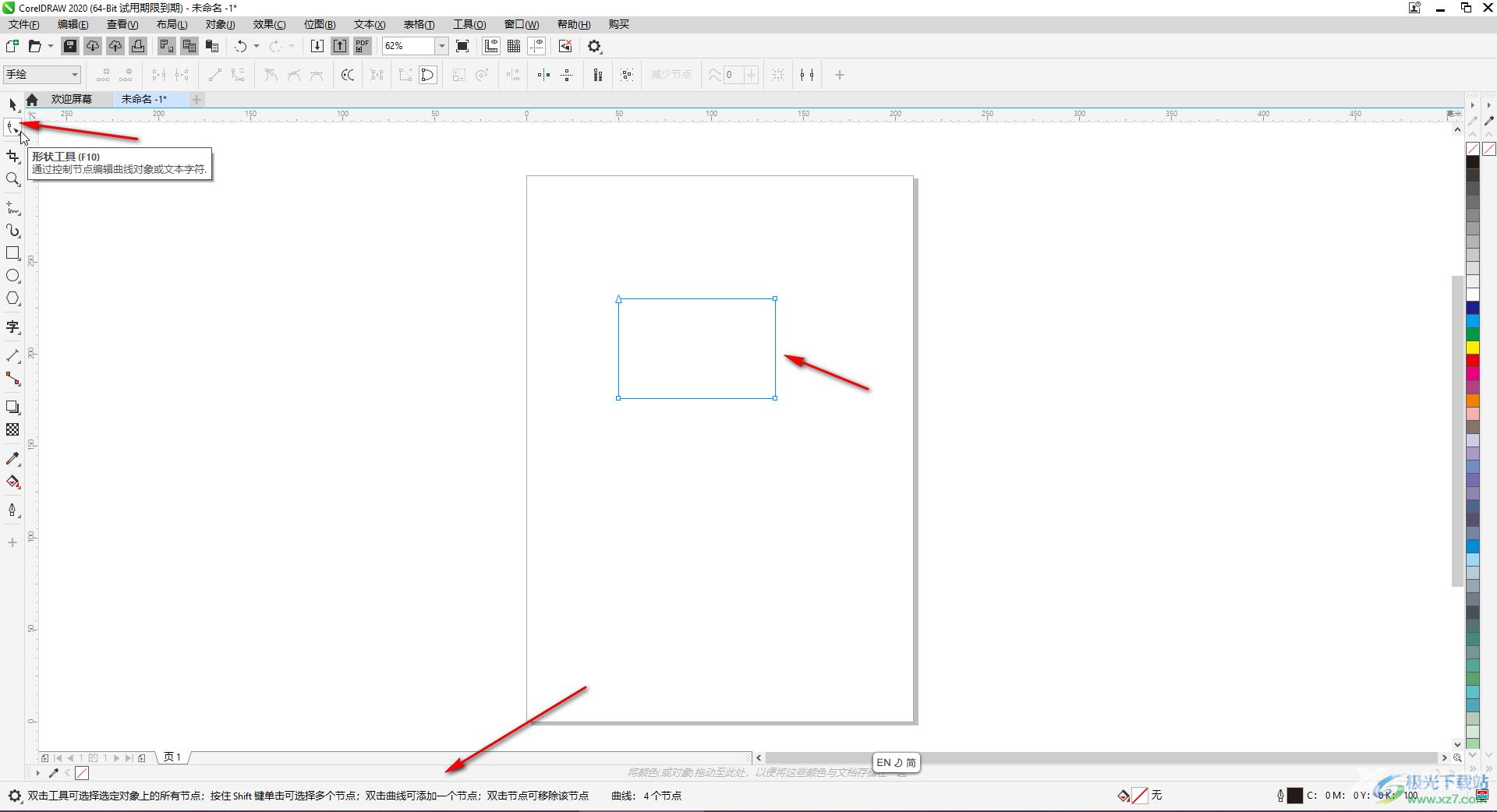The image size is (1497, 812).
Task: Click the status bar settings gear
Action: click(x=14, y=796)
